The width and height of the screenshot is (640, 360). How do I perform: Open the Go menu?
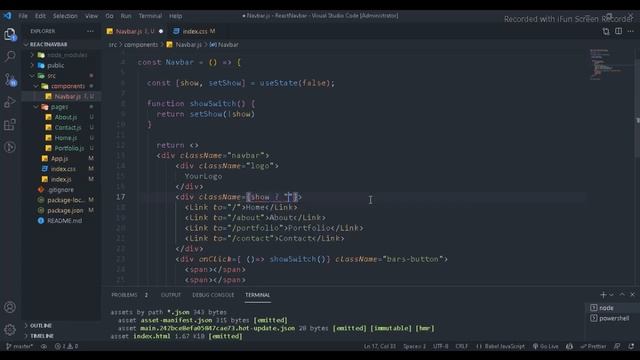pos(109,16)
